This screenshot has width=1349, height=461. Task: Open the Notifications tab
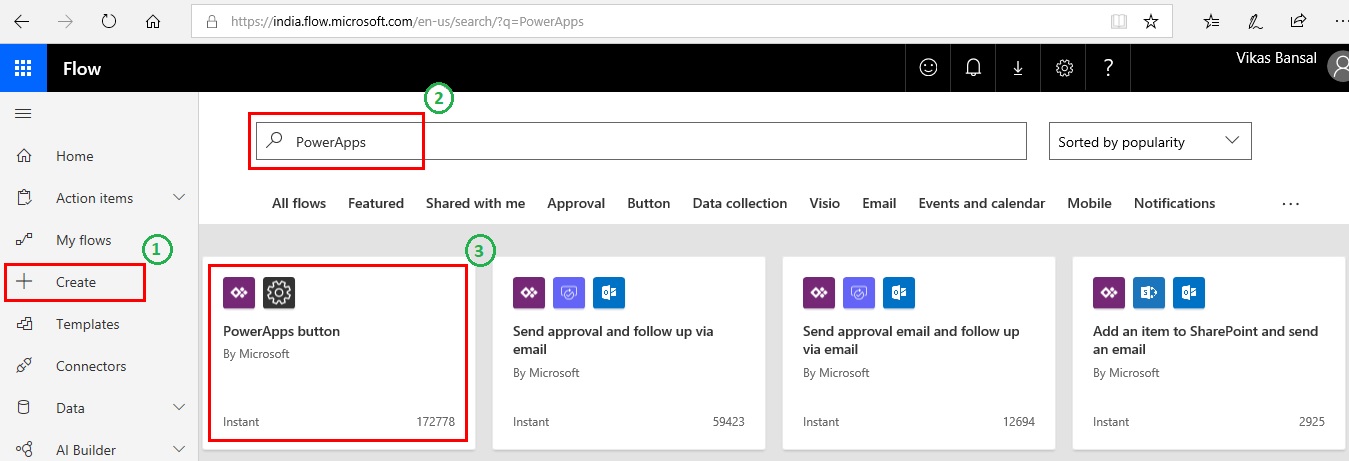pos(1174,203)
